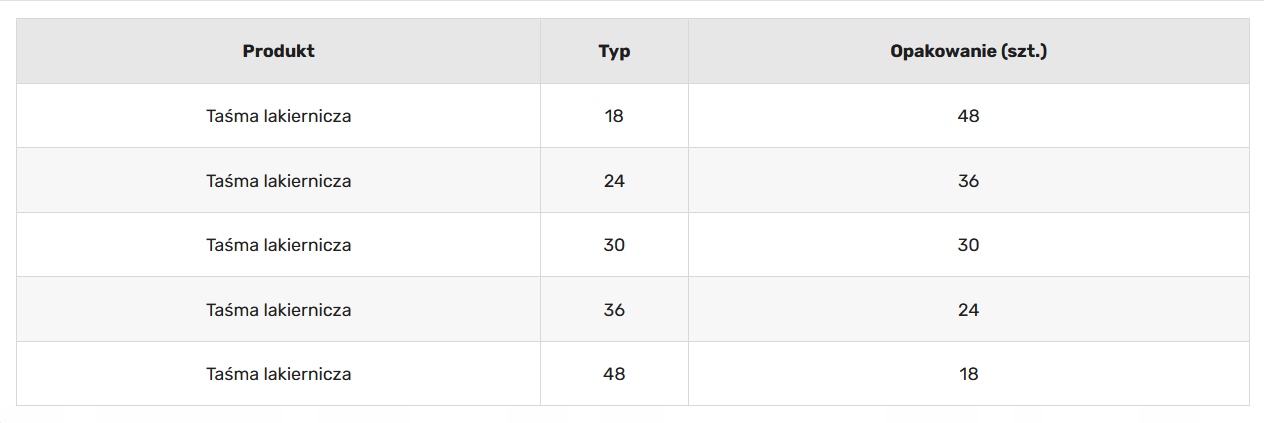Click packaging quantity 24 in the Opakowanie column
Viewport: 1264px width, 423px height.
pyautogui.click(x=968, y=310)
